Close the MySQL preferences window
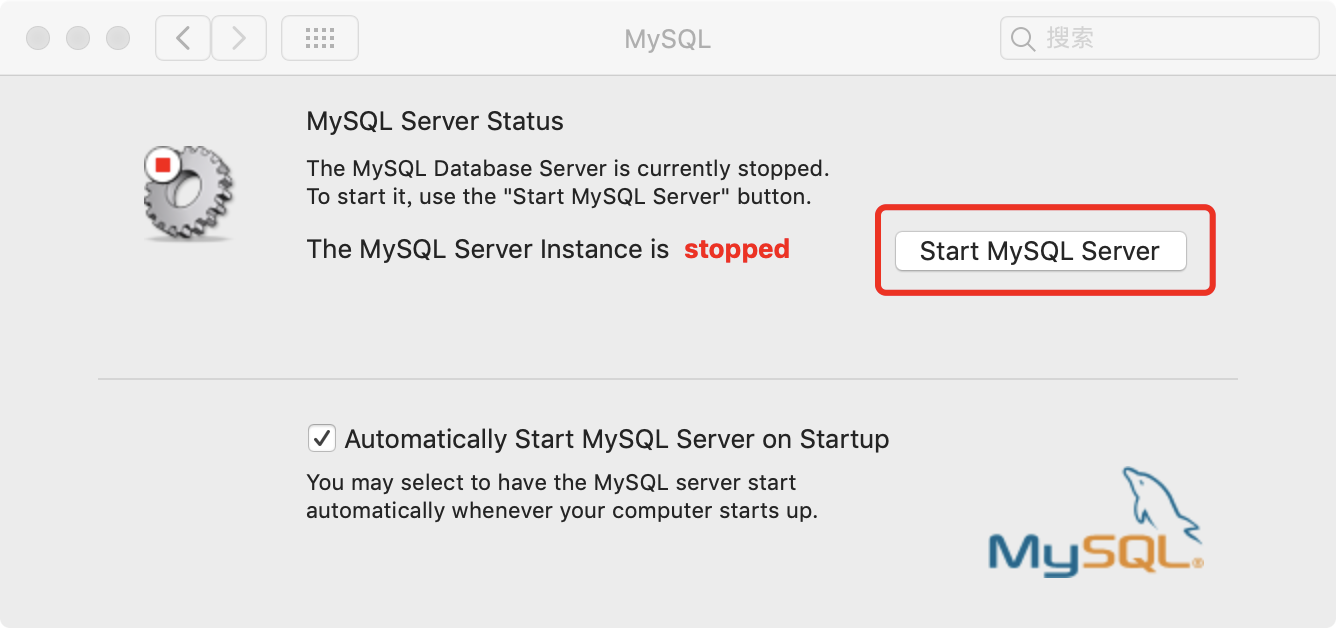This screenshot has height=628, width=1336. point(38,39)
